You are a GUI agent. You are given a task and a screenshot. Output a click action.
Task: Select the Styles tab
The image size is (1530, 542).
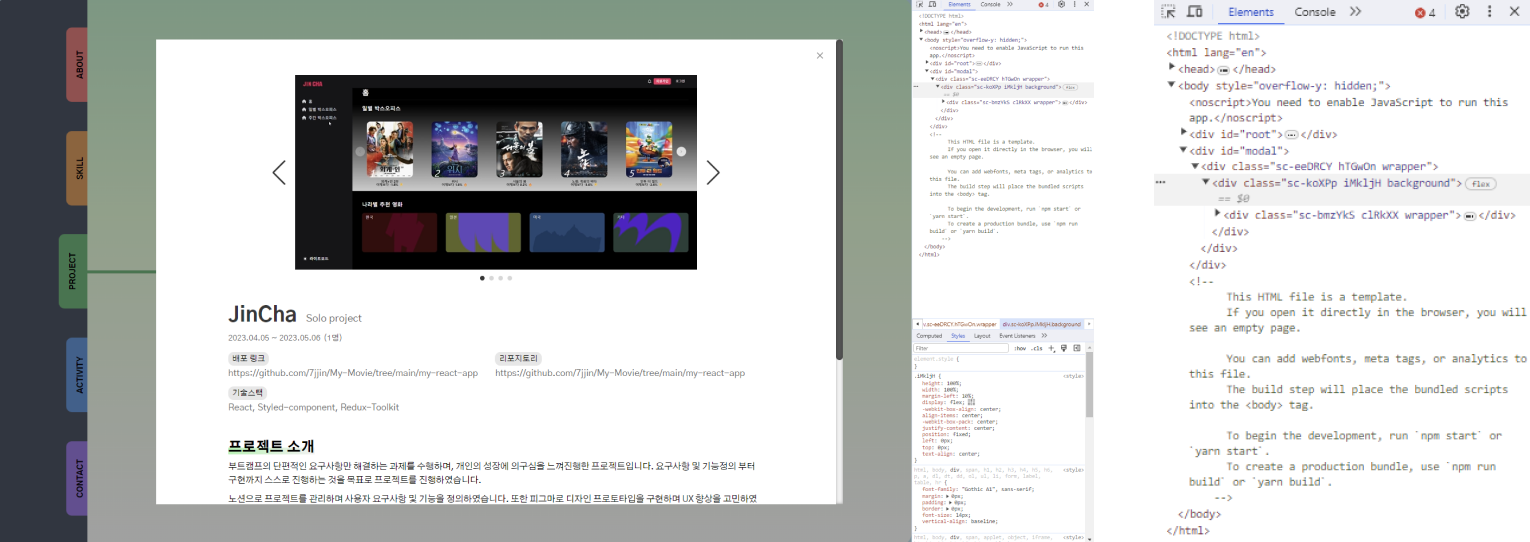point(958,336)
